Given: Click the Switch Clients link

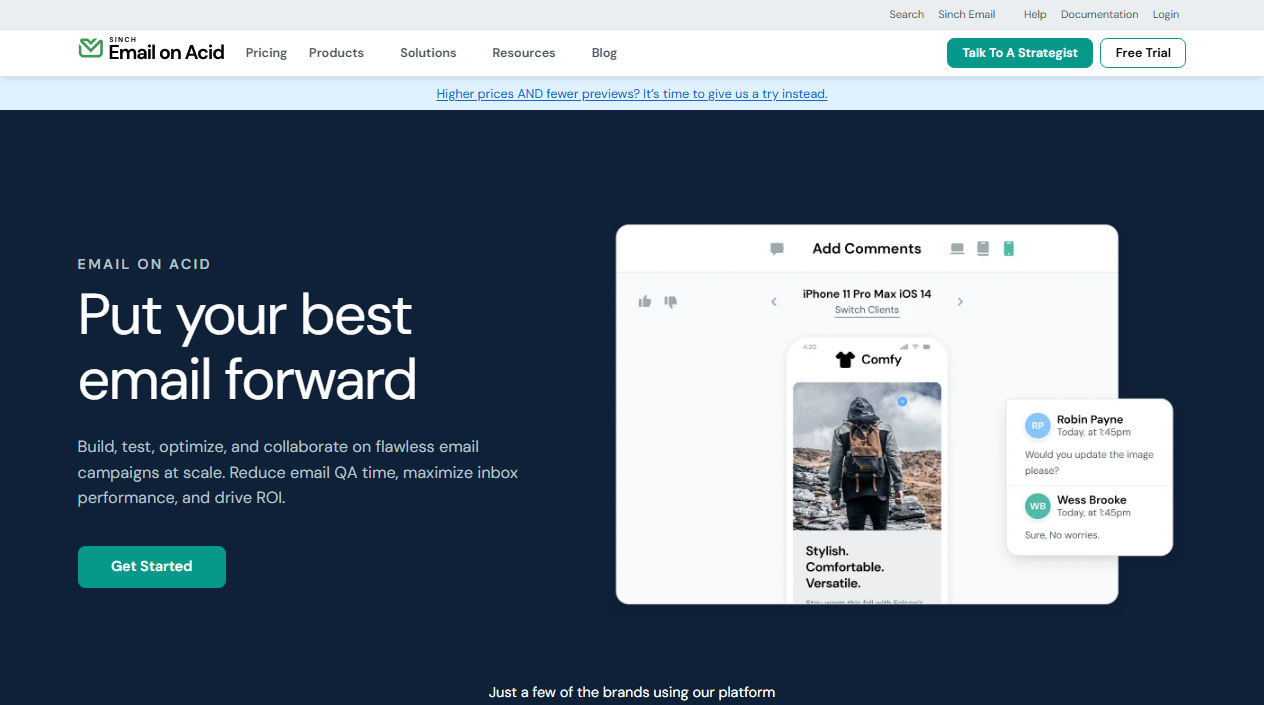Looking at the screenshot, I should (x=867, y=310).
